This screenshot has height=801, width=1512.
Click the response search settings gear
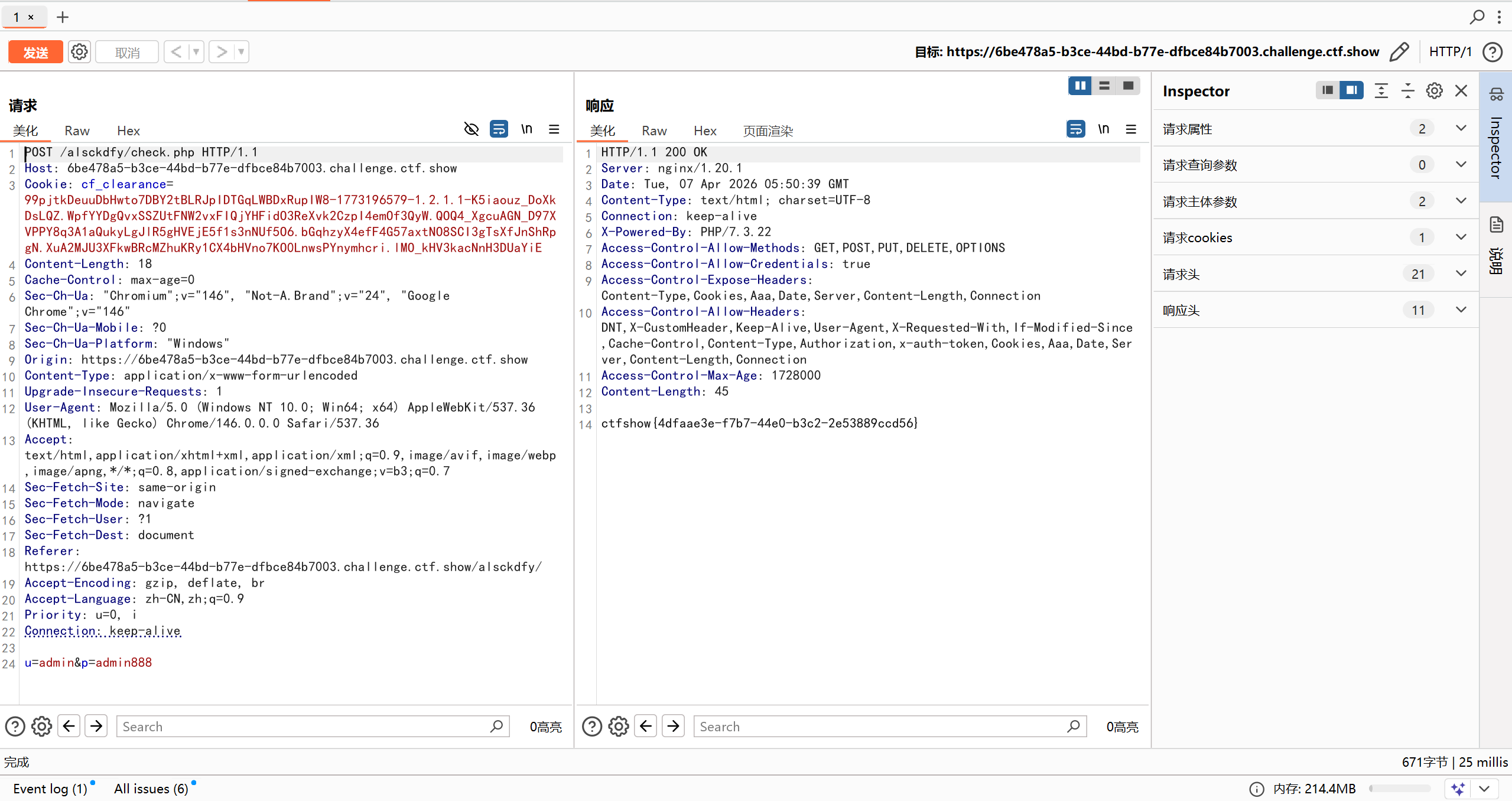tap(618, 727)
